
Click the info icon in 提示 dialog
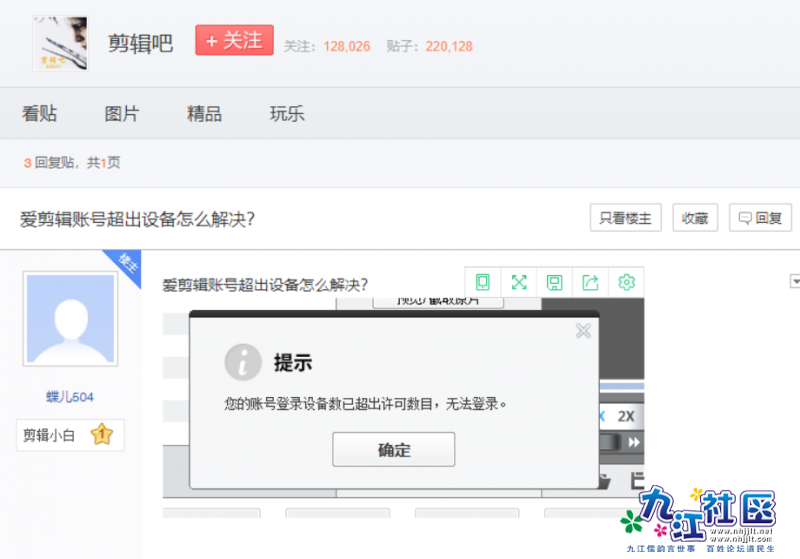(x=243, y=362)
